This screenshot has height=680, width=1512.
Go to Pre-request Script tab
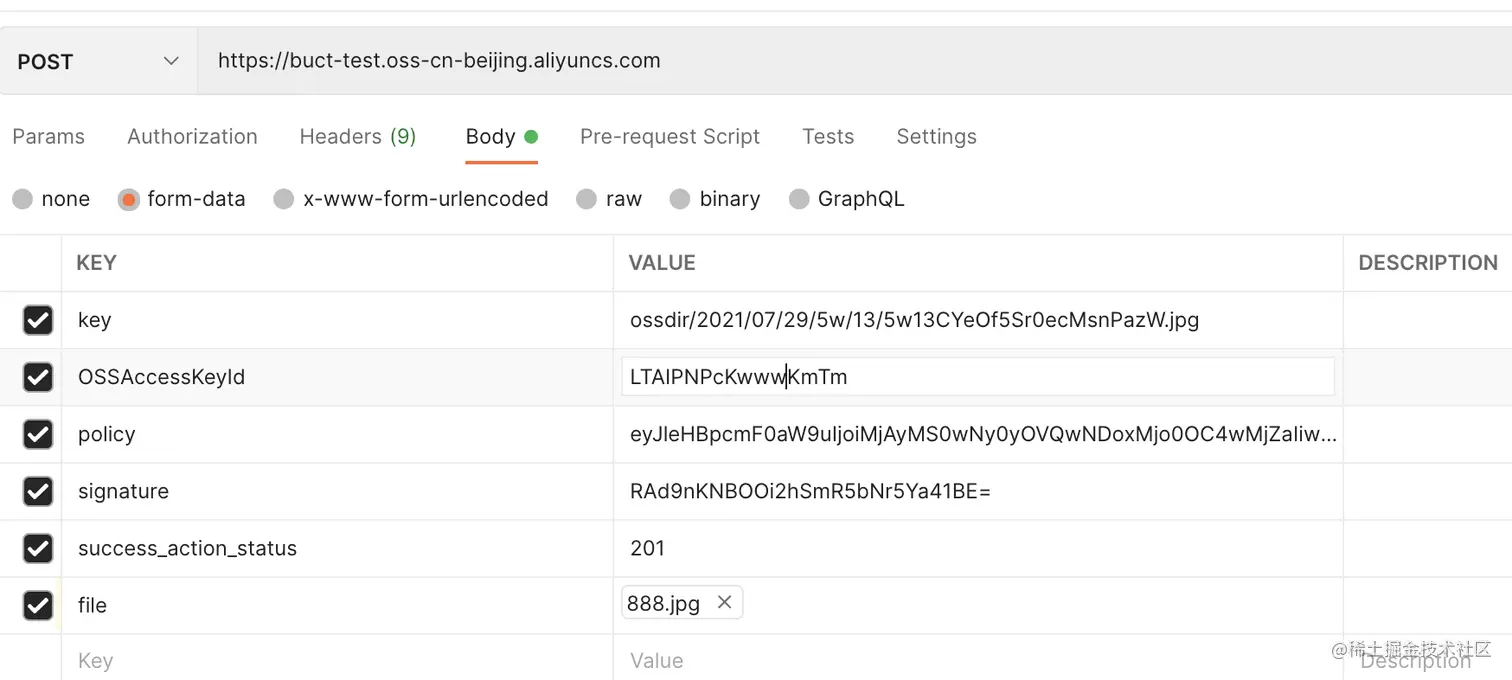670,137
